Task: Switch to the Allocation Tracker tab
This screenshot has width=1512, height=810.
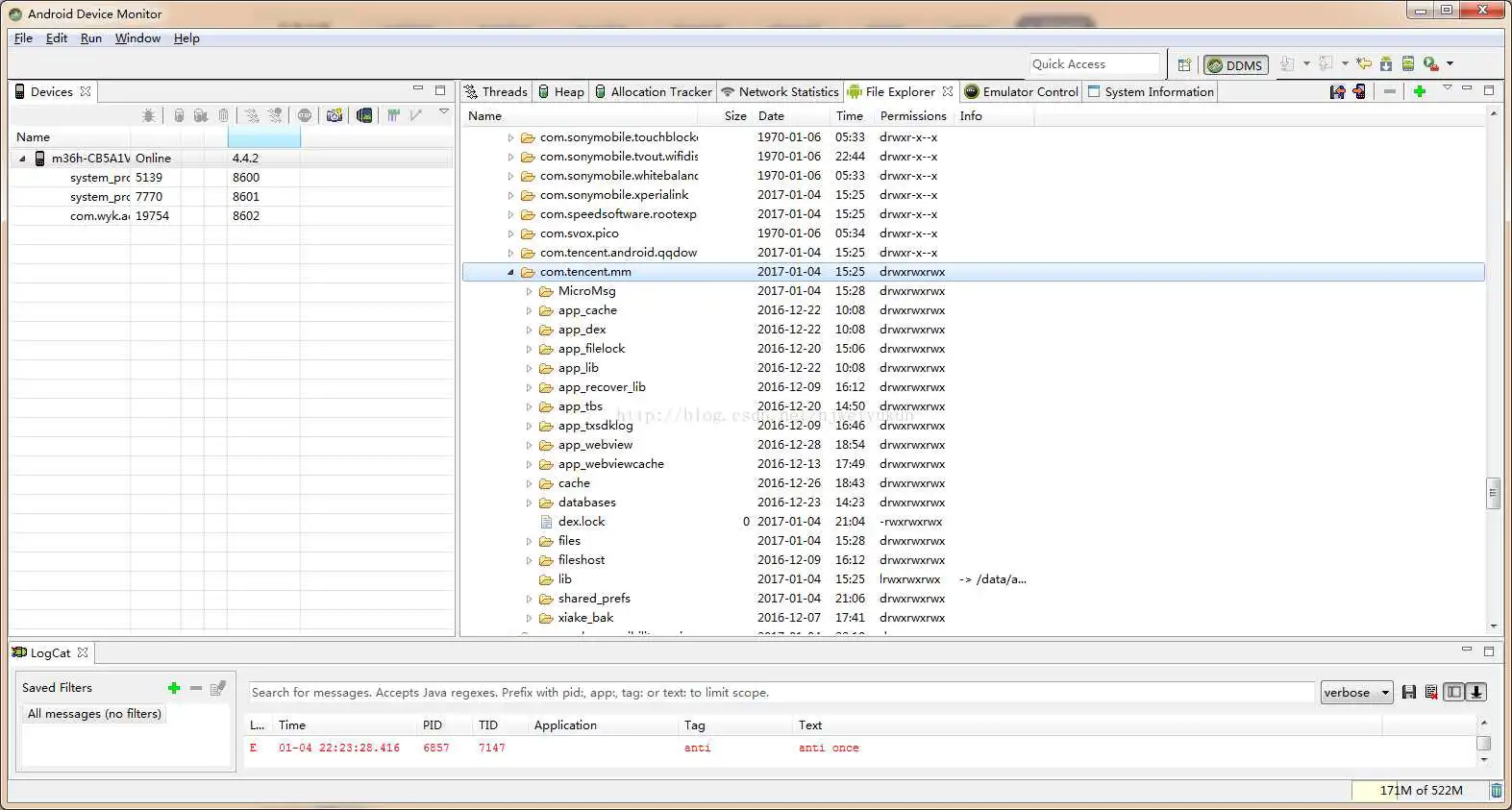Action: pos(654,92)
